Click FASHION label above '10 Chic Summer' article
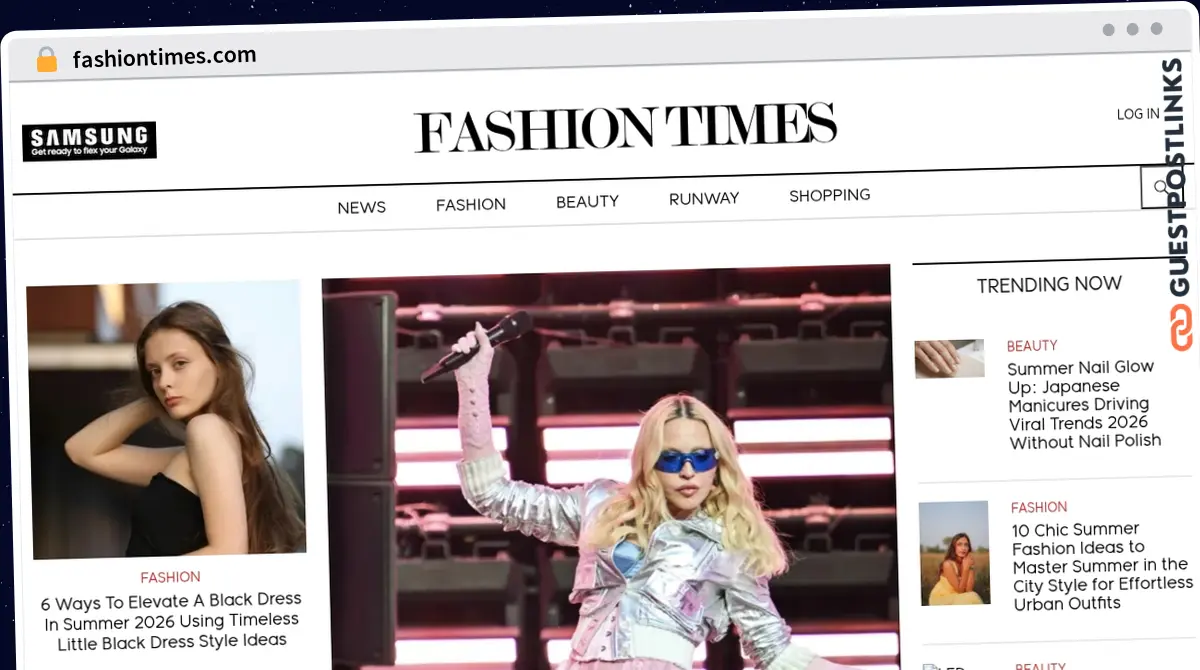 click(1039, 507)
